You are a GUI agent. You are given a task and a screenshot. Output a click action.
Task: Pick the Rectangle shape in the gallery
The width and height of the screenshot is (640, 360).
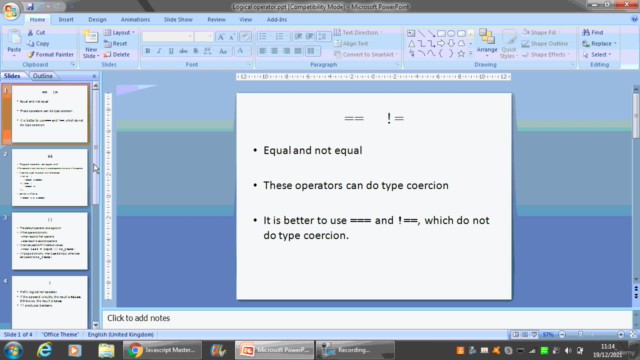(441, 33)
